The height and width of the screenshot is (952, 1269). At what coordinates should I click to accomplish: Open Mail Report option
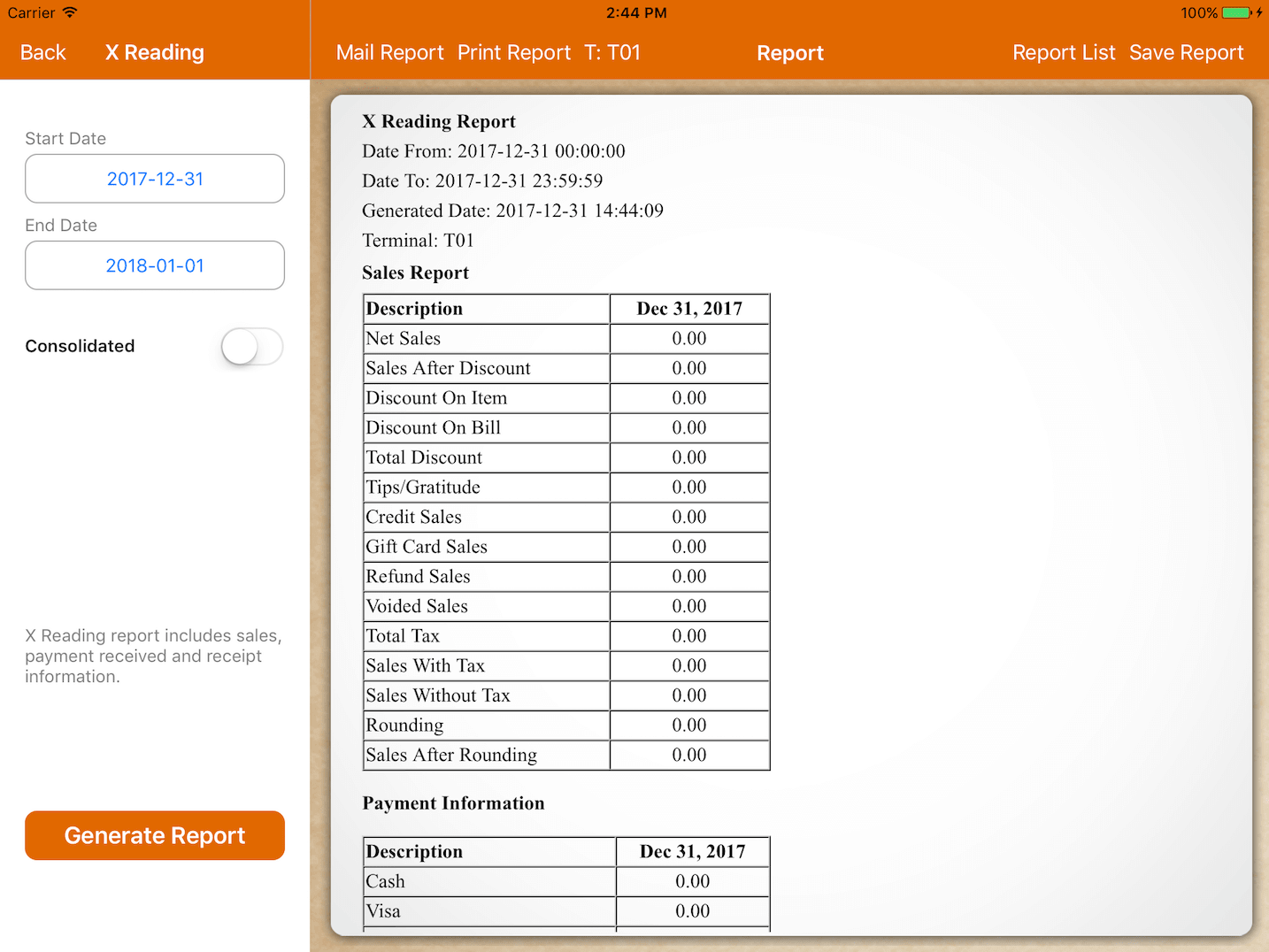389,53
